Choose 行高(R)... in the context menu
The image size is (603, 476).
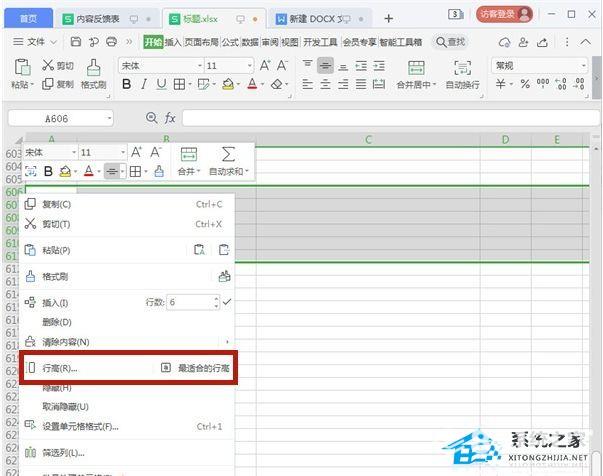click(x=60, y=368)
